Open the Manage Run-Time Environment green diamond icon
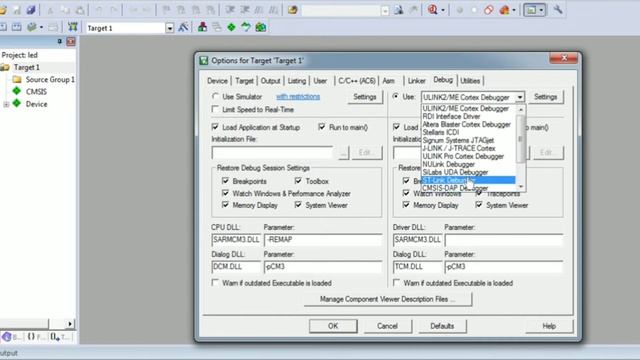Viewport: 640px width, 360px height. click(x=231, y=27)
